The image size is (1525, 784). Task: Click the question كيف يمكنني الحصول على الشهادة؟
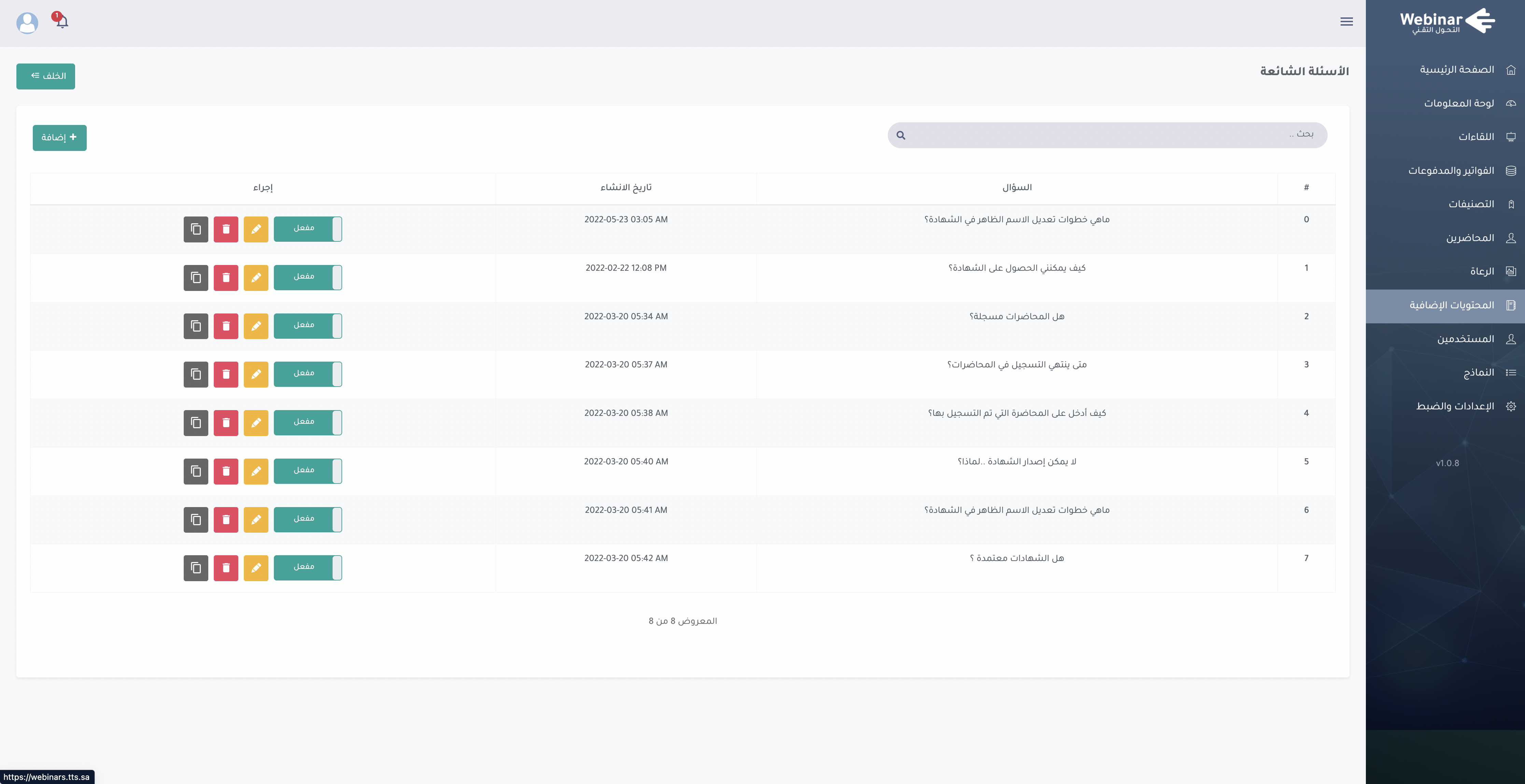point(1017,268)
